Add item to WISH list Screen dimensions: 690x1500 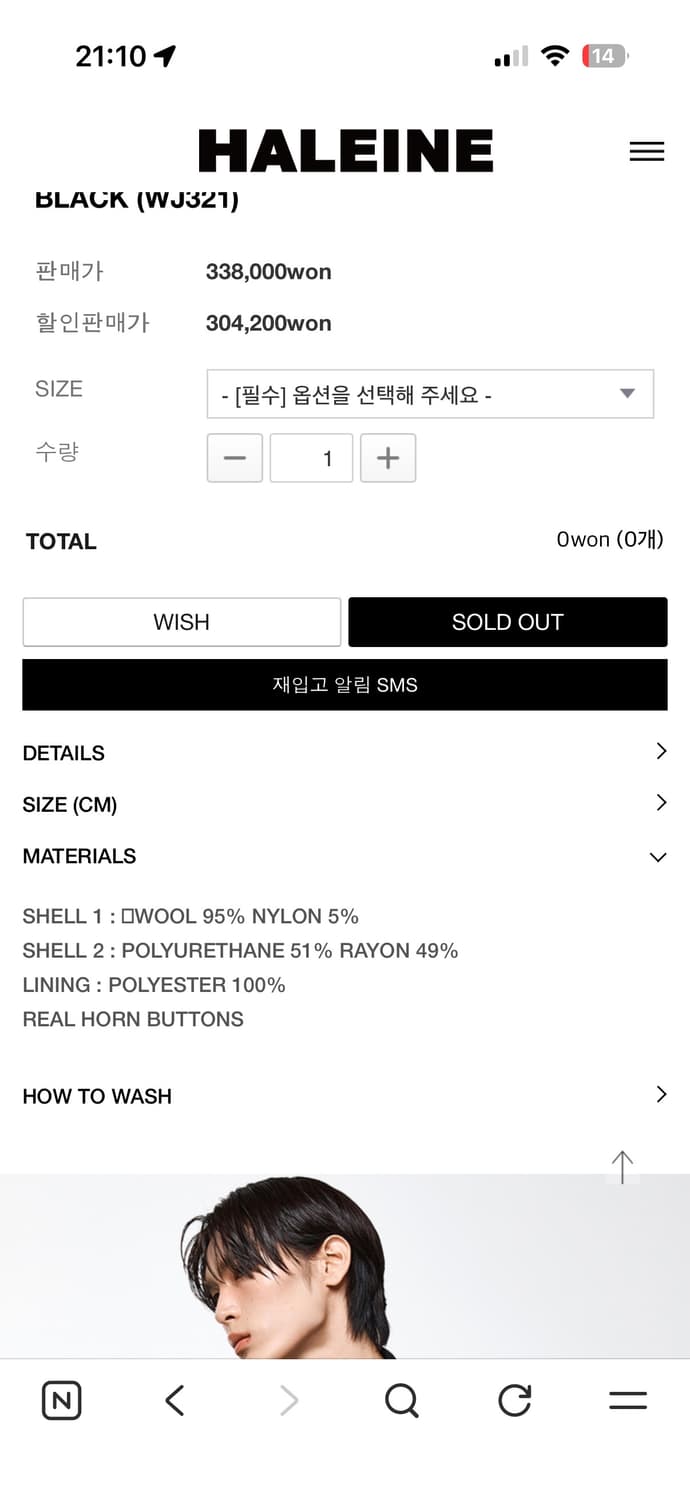pos(182,622)
